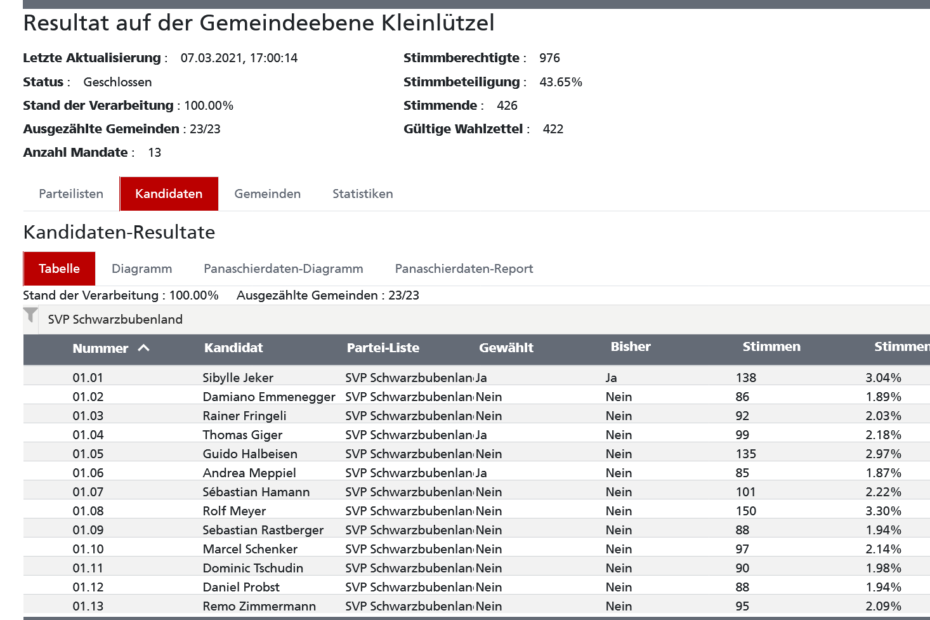The image size is (930, 620).
Task: Open the Parteilisten tab
Action: tap(71, 194)
